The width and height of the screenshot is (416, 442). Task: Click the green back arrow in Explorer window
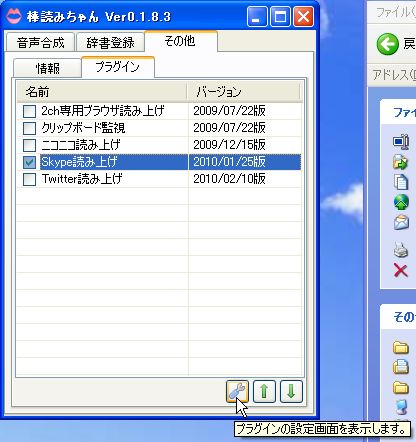point(387,44)
